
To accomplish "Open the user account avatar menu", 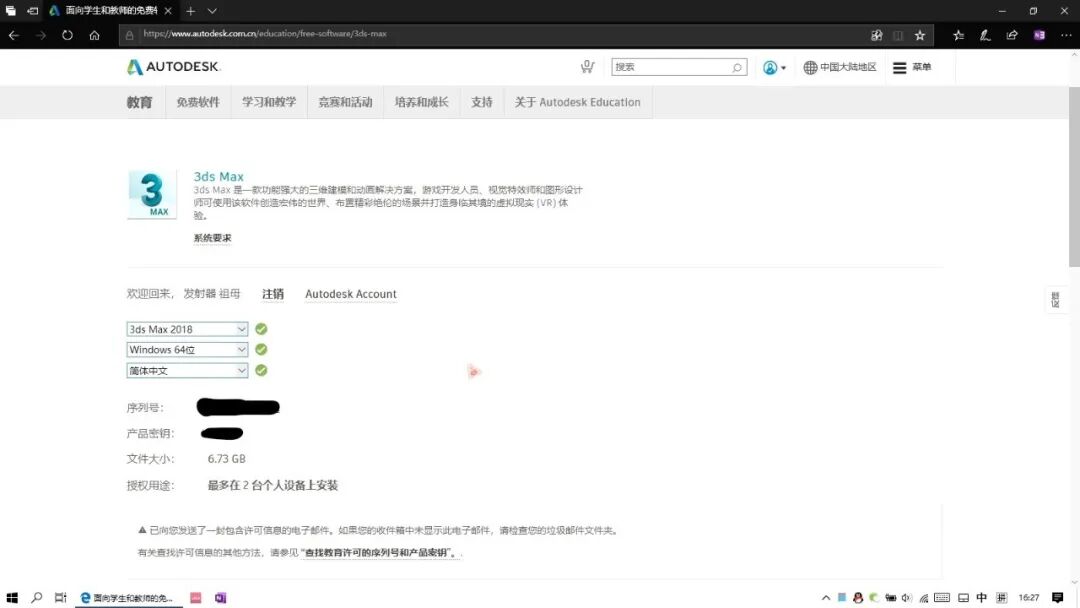I will 774,67.
